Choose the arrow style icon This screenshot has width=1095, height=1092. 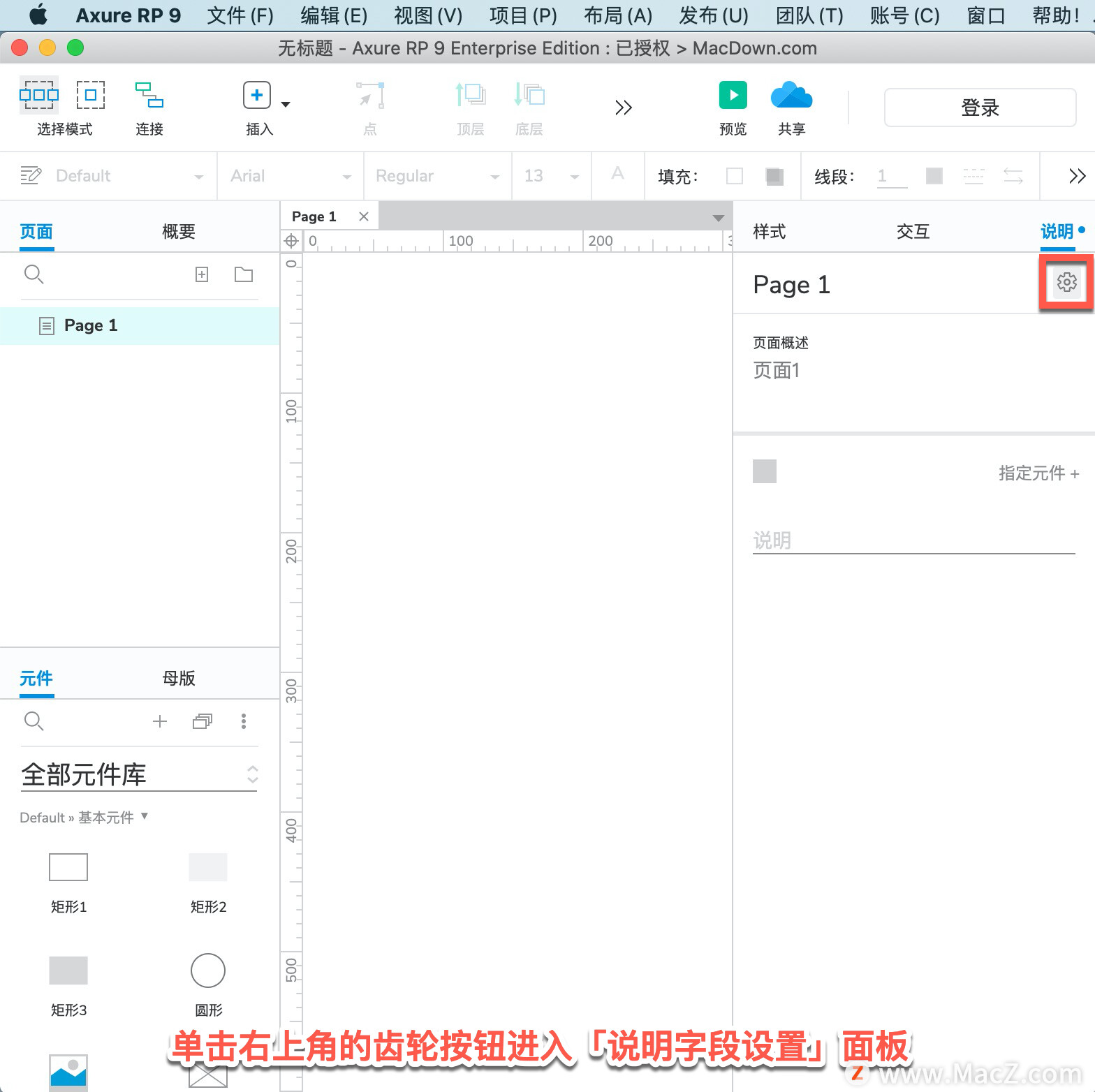1013,176
